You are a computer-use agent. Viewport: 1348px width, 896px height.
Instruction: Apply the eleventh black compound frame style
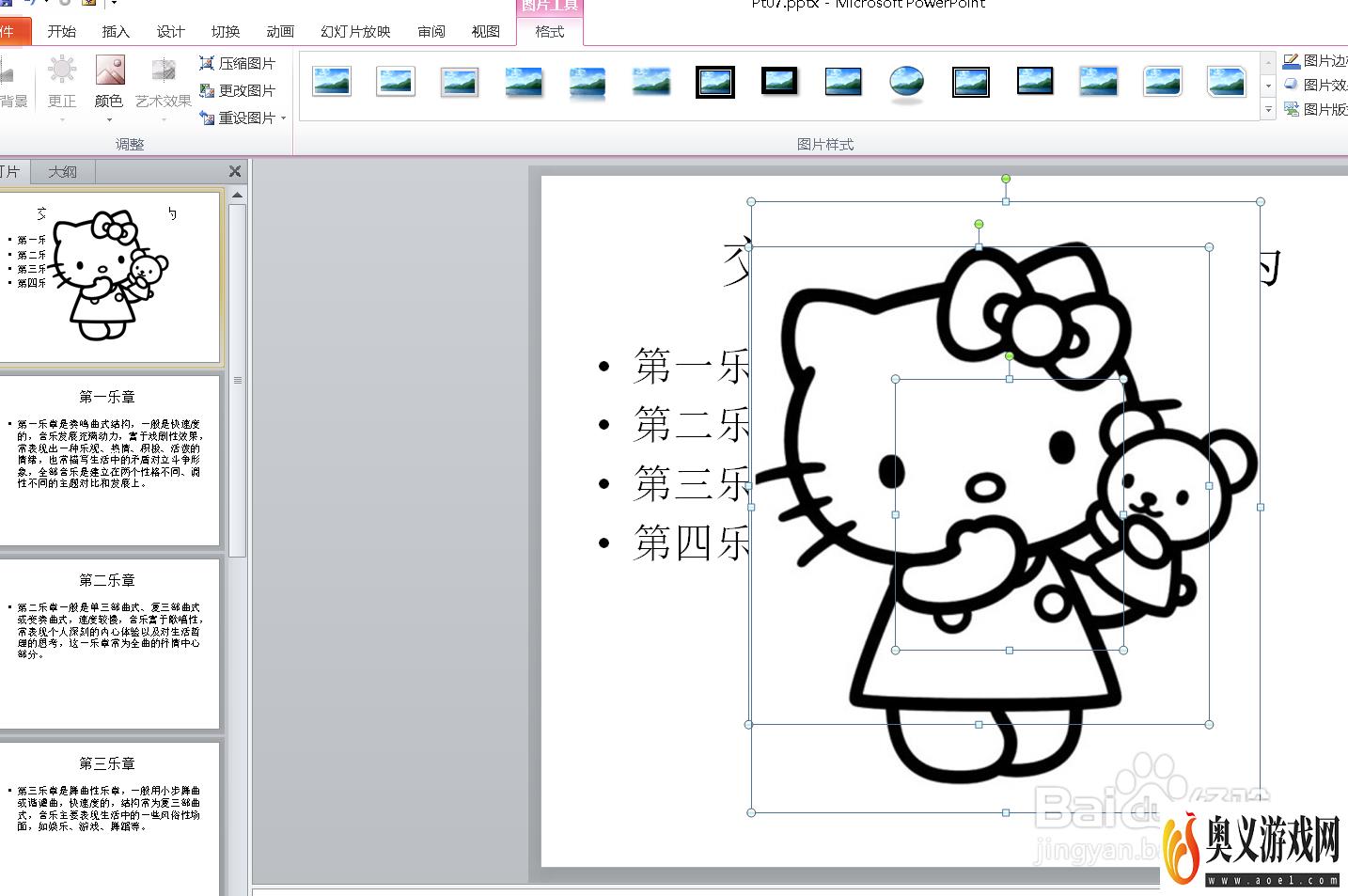[x=971, y=82]
